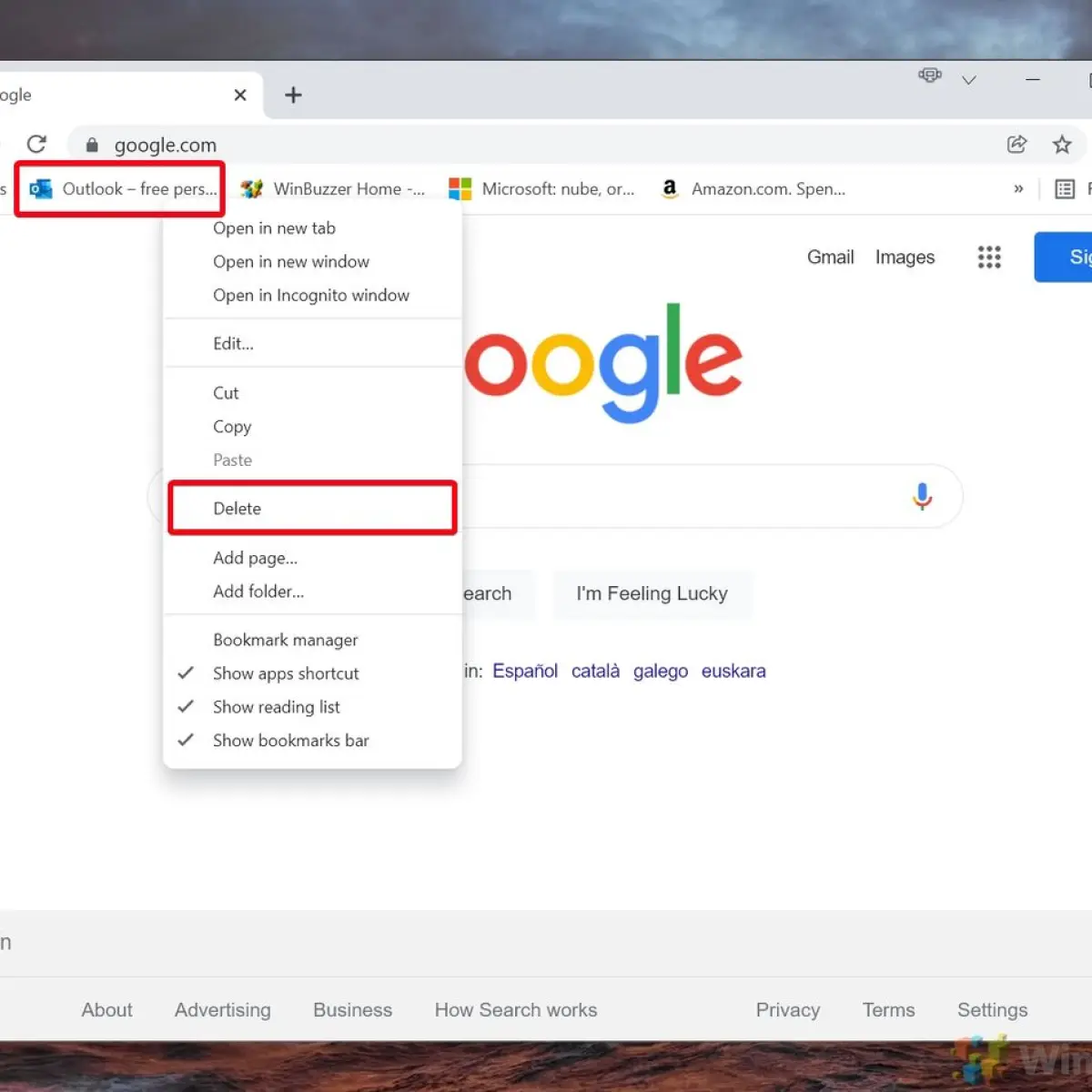Open Bookmark manager from menu
Image resolution: width=1092 pixels, height=1092 pixels.
tap(312, 641)
